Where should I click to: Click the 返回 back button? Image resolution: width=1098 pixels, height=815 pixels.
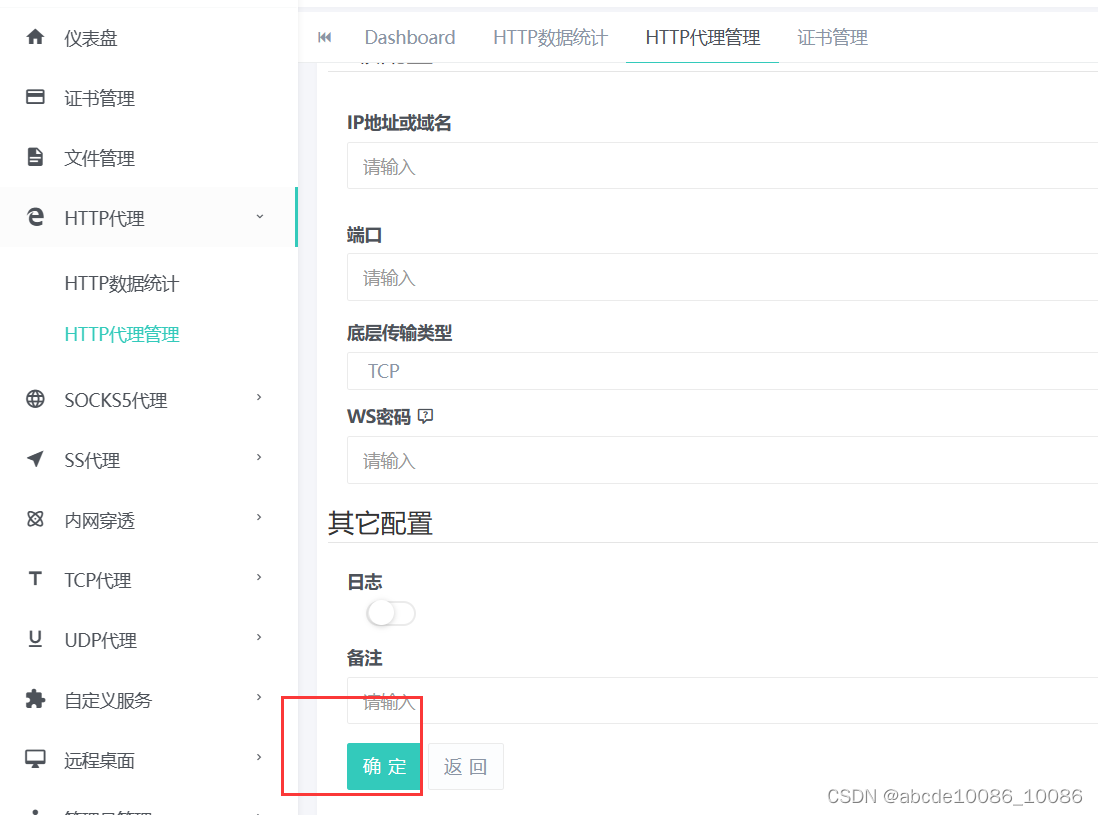pos(465,766)
